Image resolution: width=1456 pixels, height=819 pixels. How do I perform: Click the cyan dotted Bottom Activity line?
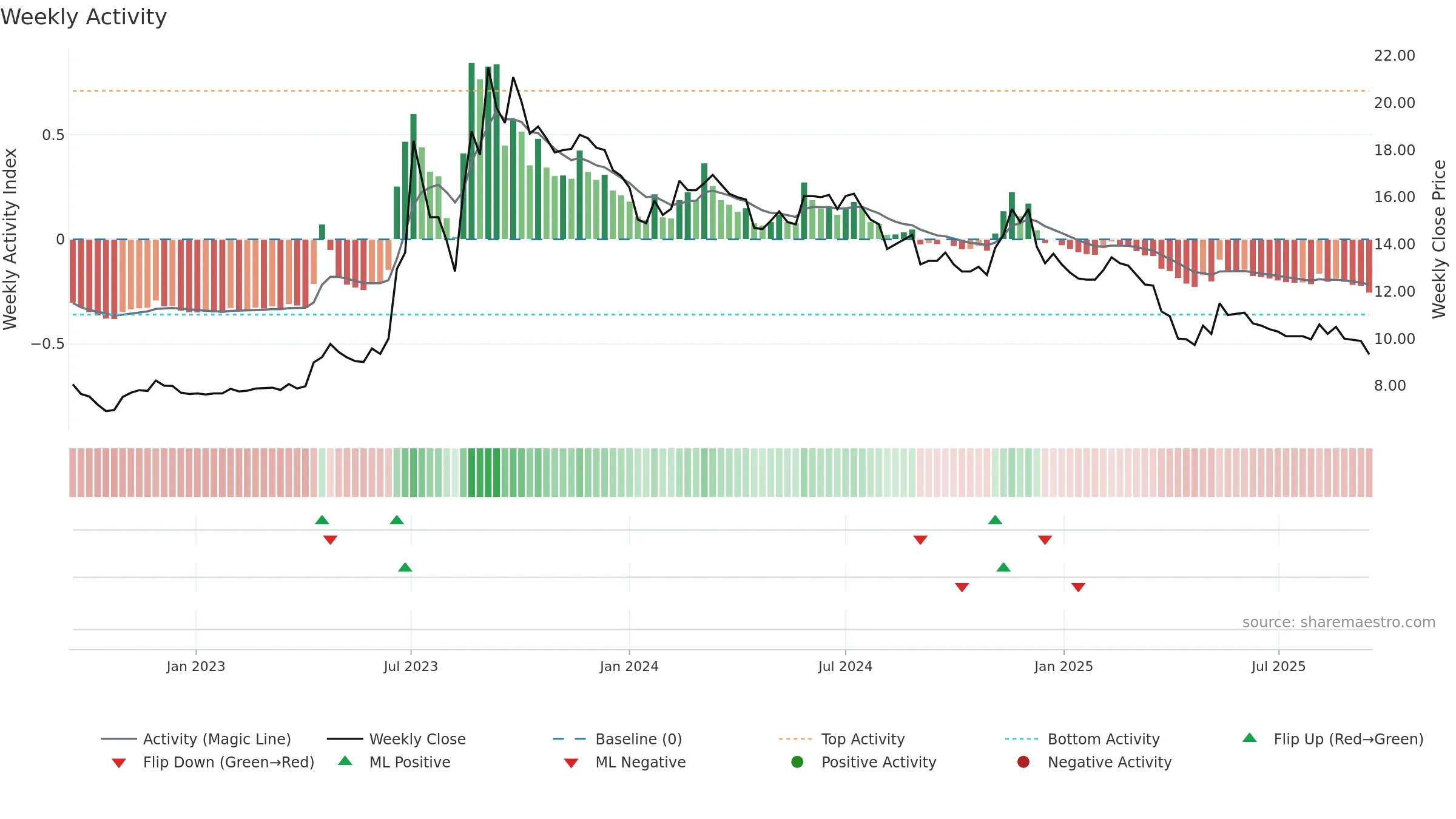click(721, 314)
